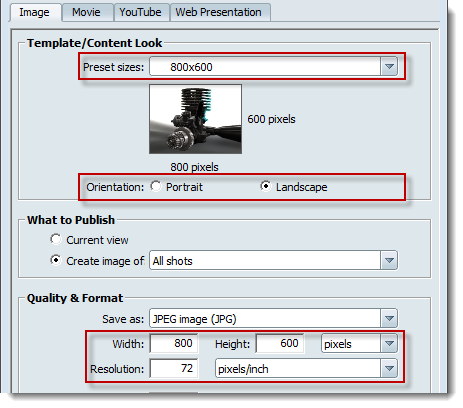Click the Image tab

coord(35,12)
